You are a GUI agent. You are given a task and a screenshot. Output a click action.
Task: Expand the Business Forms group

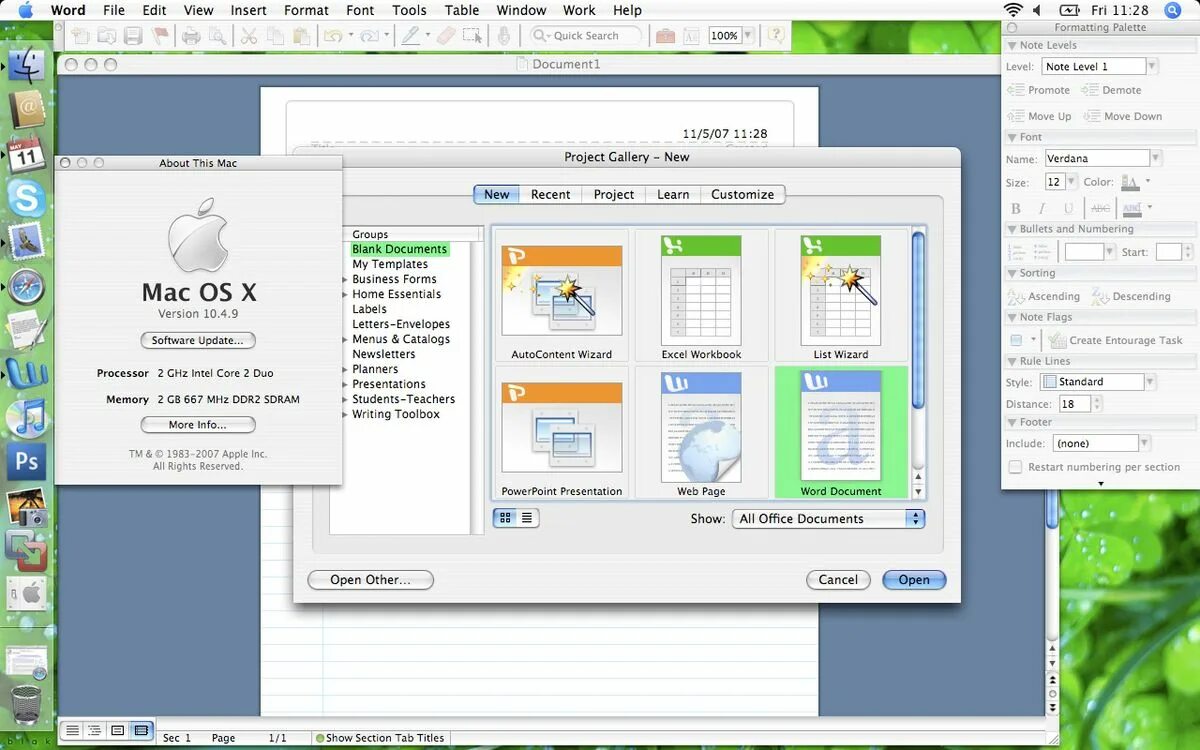click(346, 280)
